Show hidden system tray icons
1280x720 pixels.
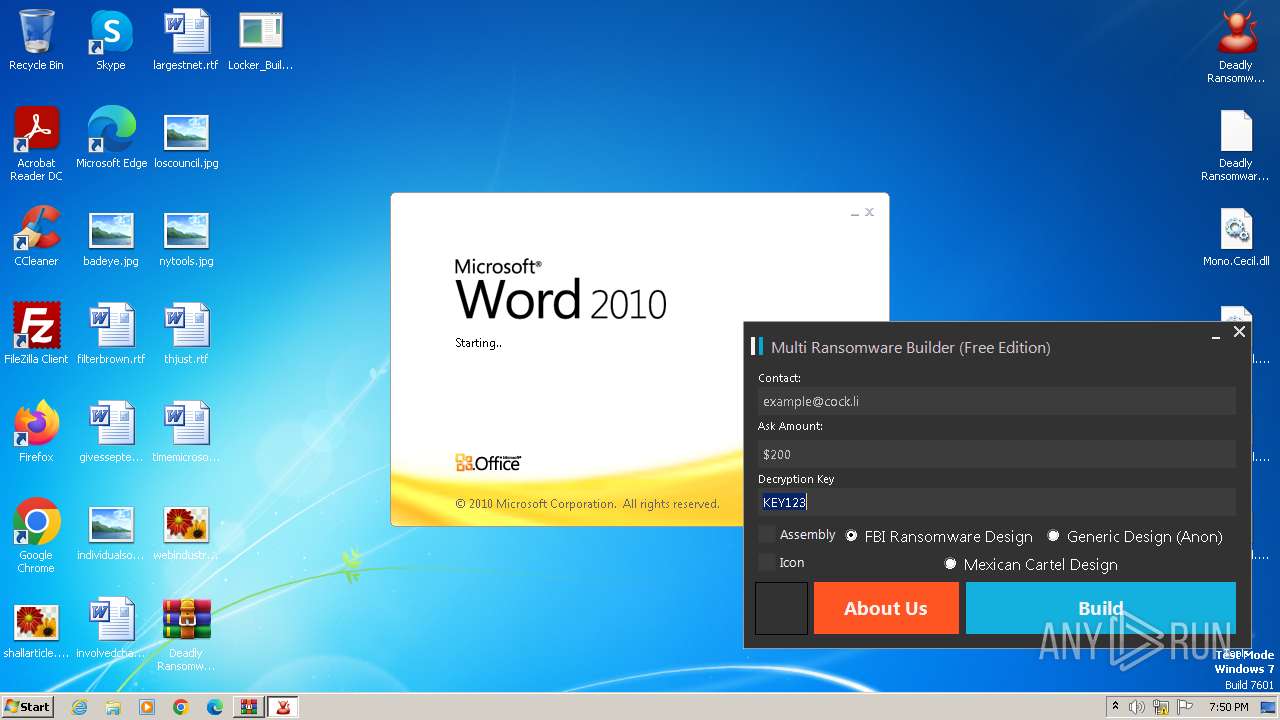[1115, 707]
